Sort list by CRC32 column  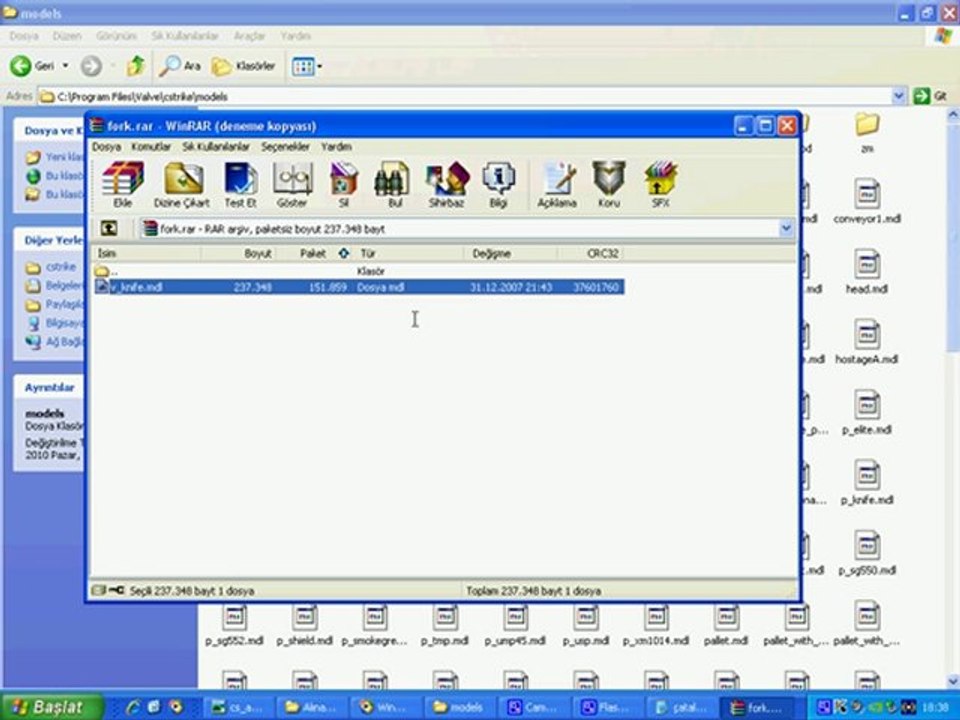click(x=591, y=253)
